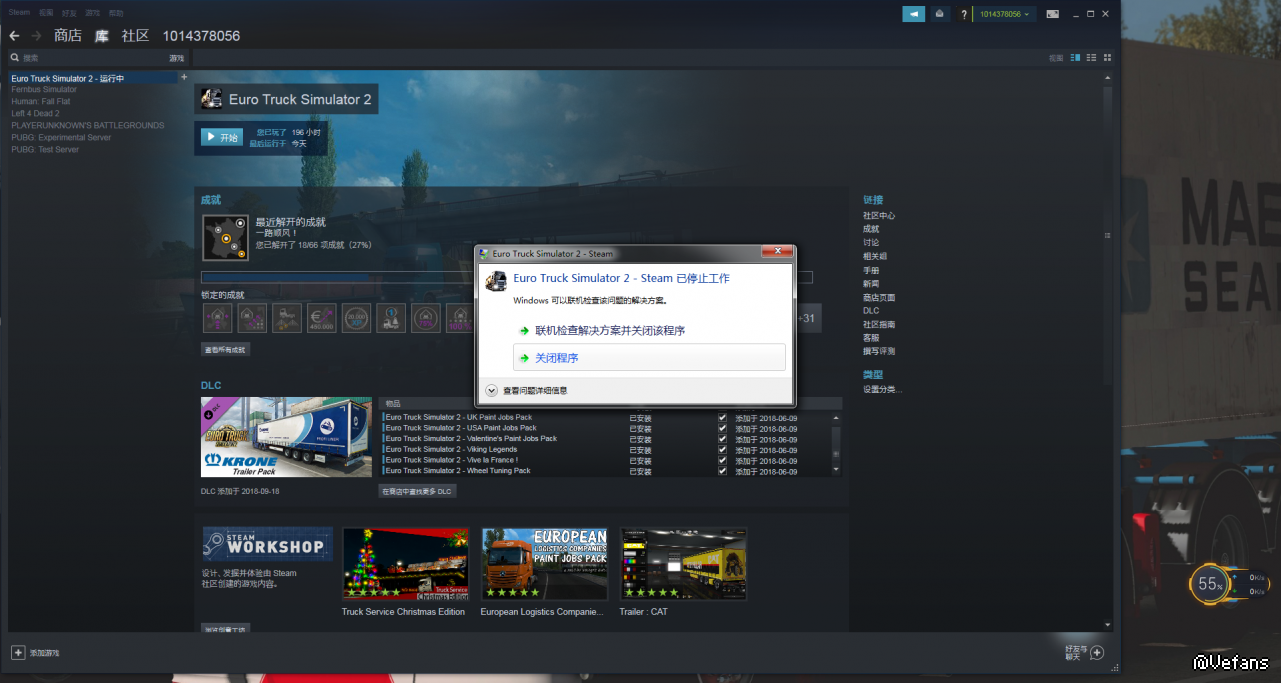1281x683 pixels.
Task: Open friends and chat plus icon
Action: point(1097,652)
